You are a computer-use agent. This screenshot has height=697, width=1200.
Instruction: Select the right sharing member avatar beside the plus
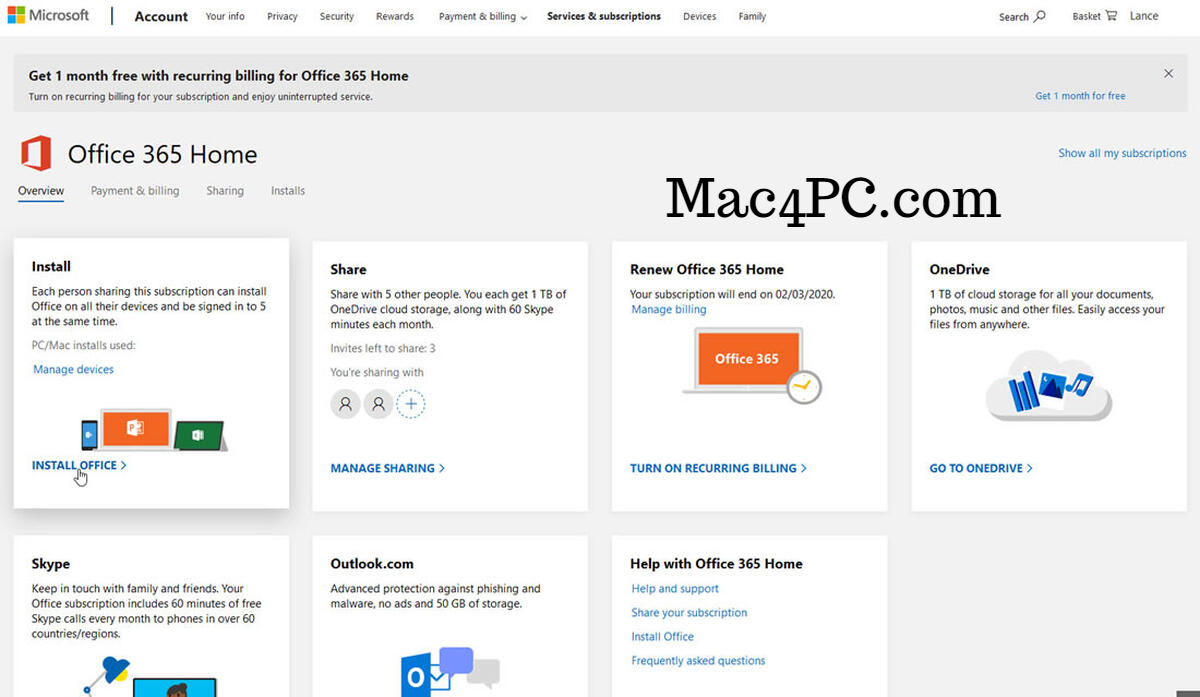point(378,404)
